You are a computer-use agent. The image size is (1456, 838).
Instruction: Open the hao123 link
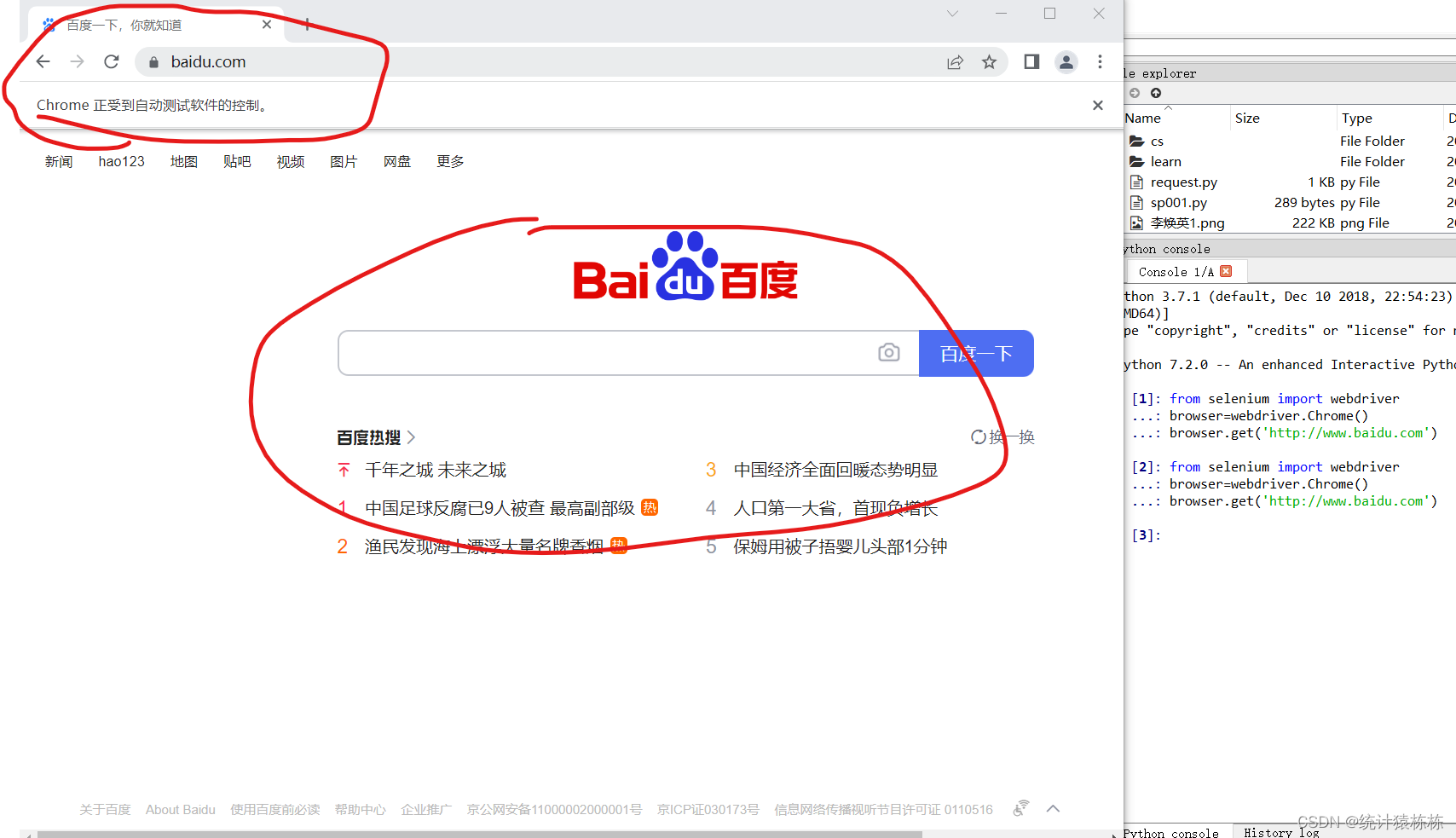[121, 161]
